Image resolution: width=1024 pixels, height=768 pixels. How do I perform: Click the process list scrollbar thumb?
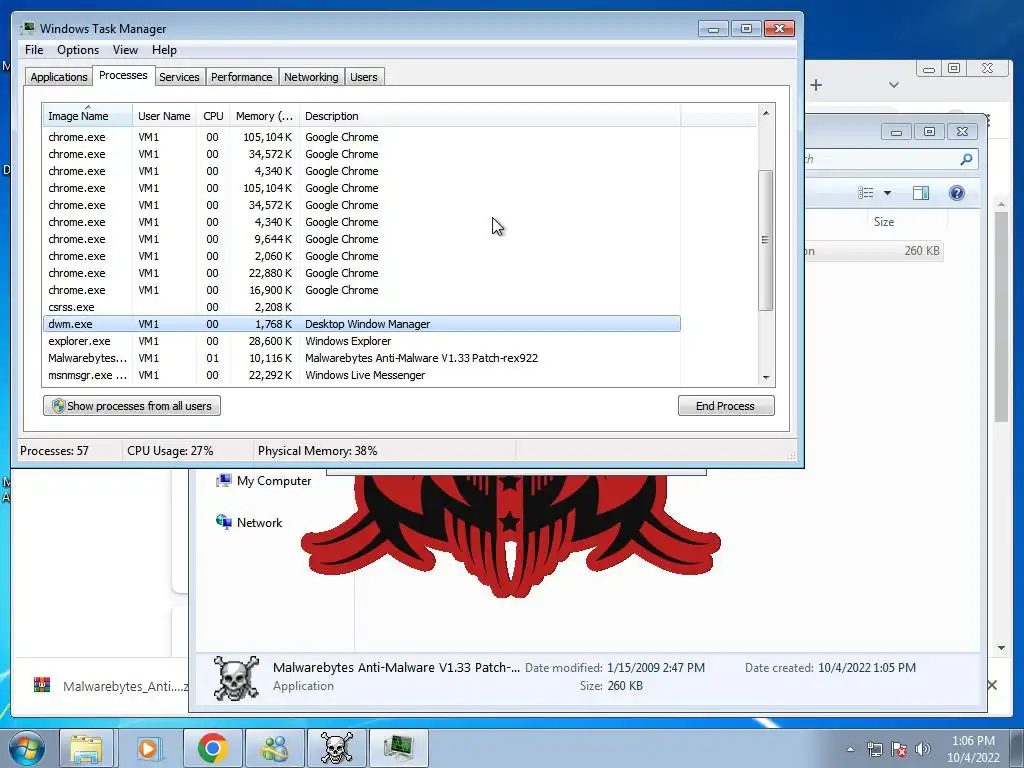tap(766, 240)
